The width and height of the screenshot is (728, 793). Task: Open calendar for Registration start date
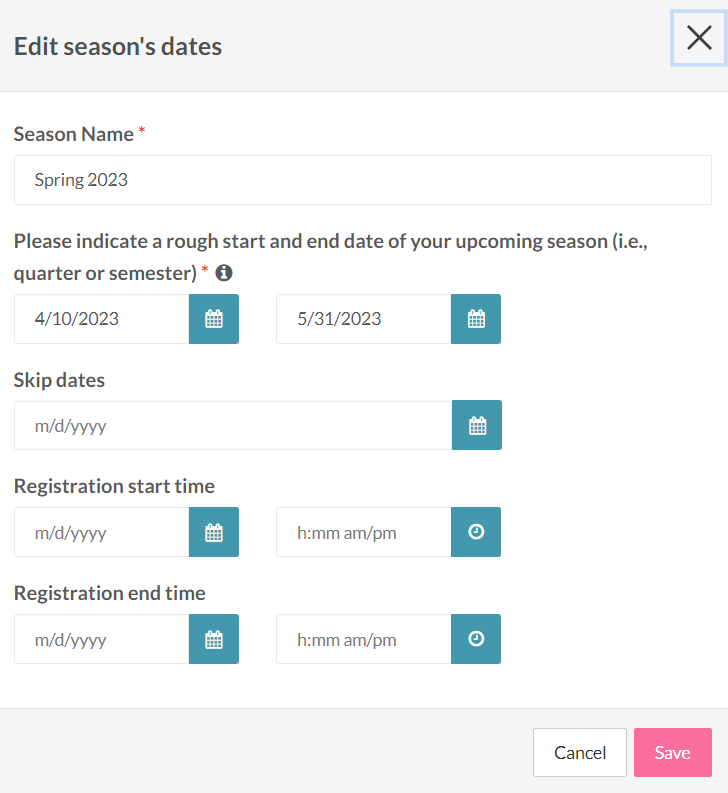pos(214,533)
